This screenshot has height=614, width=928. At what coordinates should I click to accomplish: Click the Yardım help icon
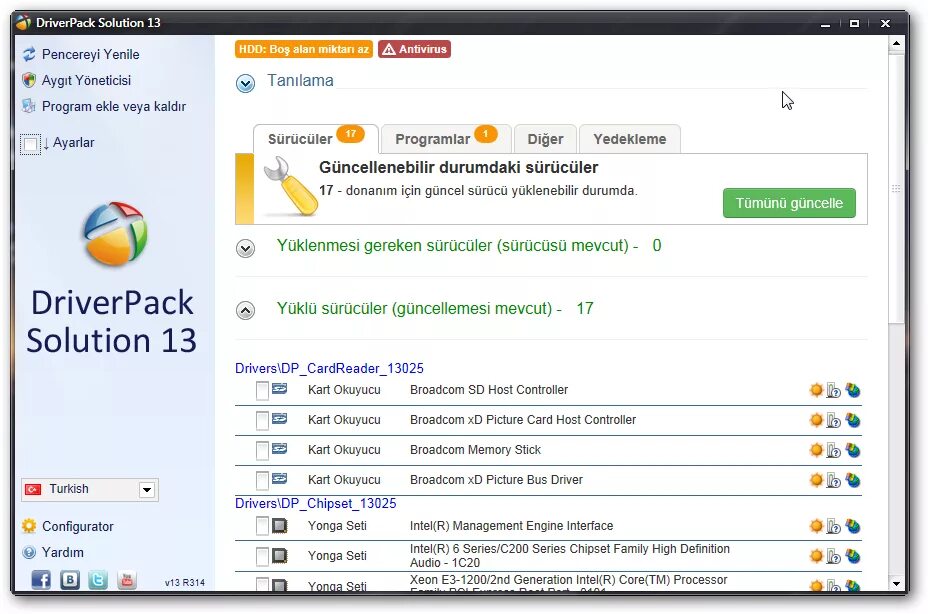pos(29,552)
